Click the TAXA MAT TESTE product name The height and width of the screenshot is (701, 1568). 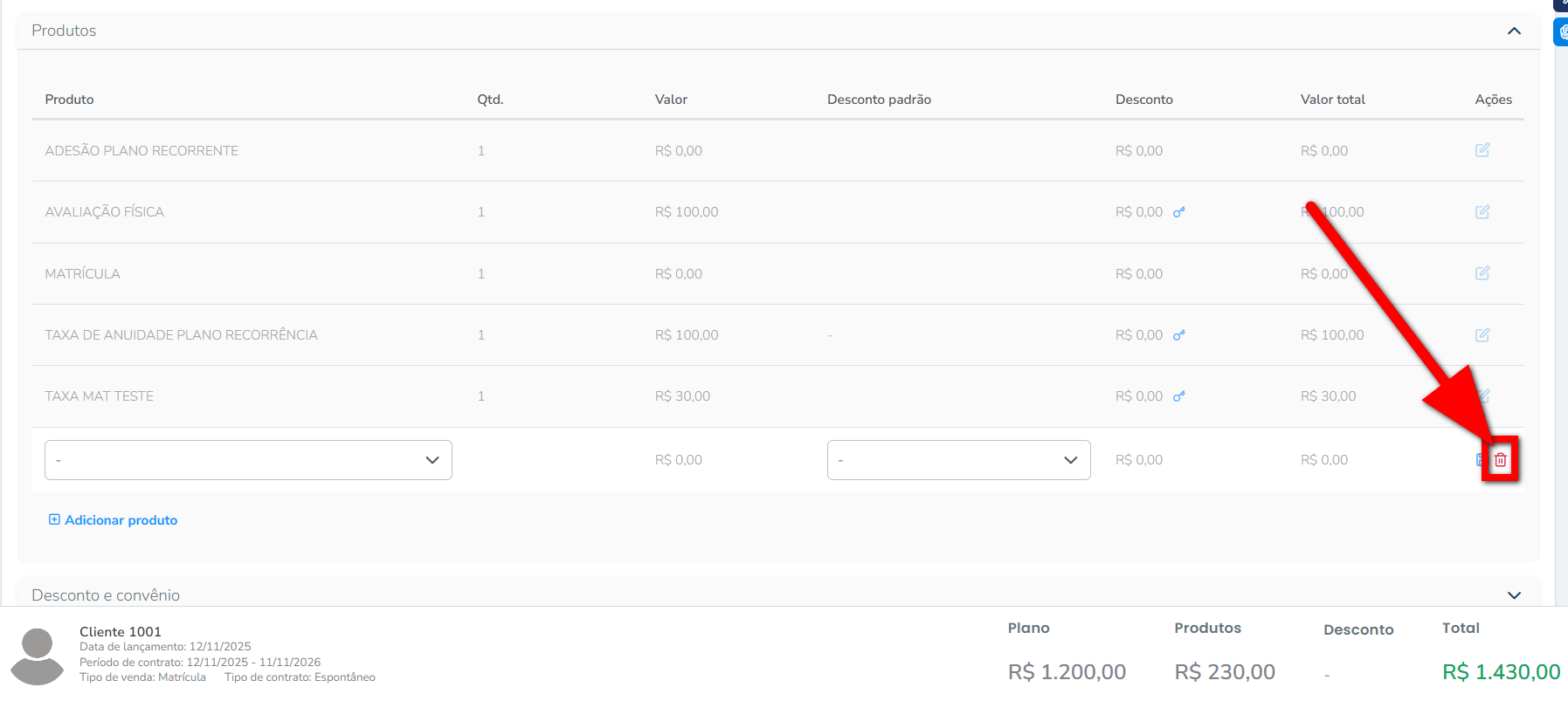tap(99, 396)
